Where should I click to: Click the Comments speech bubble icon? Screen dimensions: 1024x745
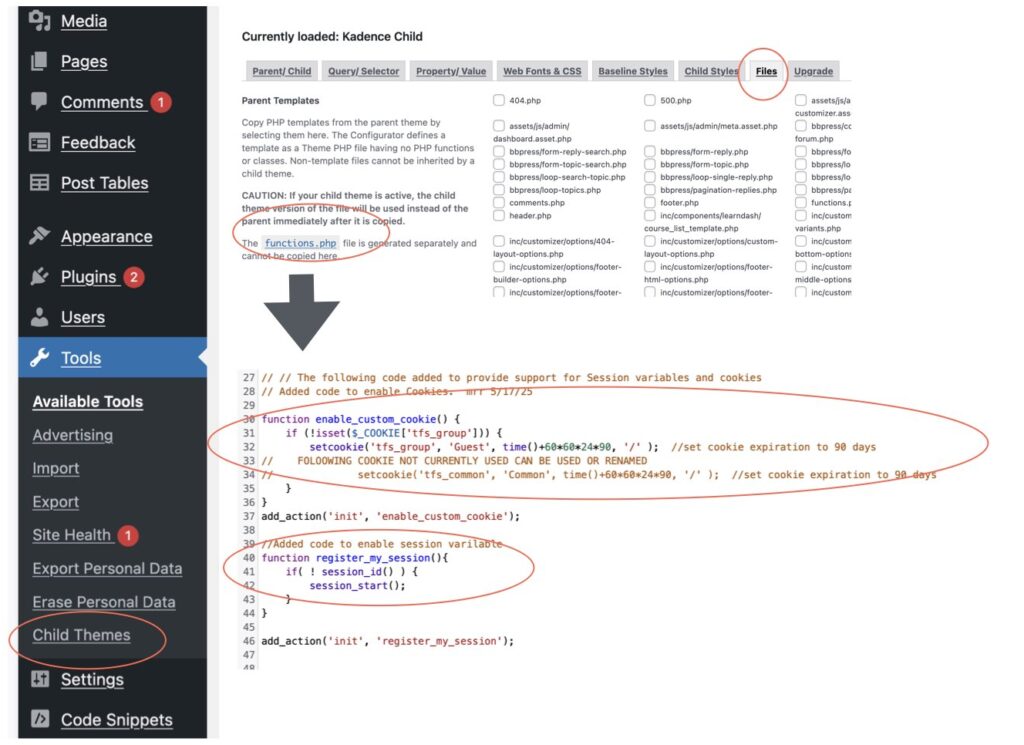pyautogui.click(x=39, y=102)
